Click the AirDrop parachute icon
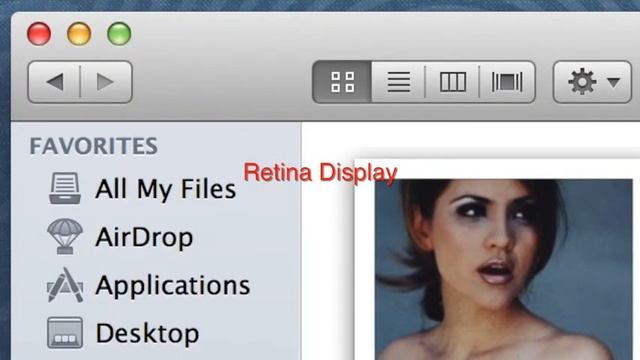 pos(64,236)
